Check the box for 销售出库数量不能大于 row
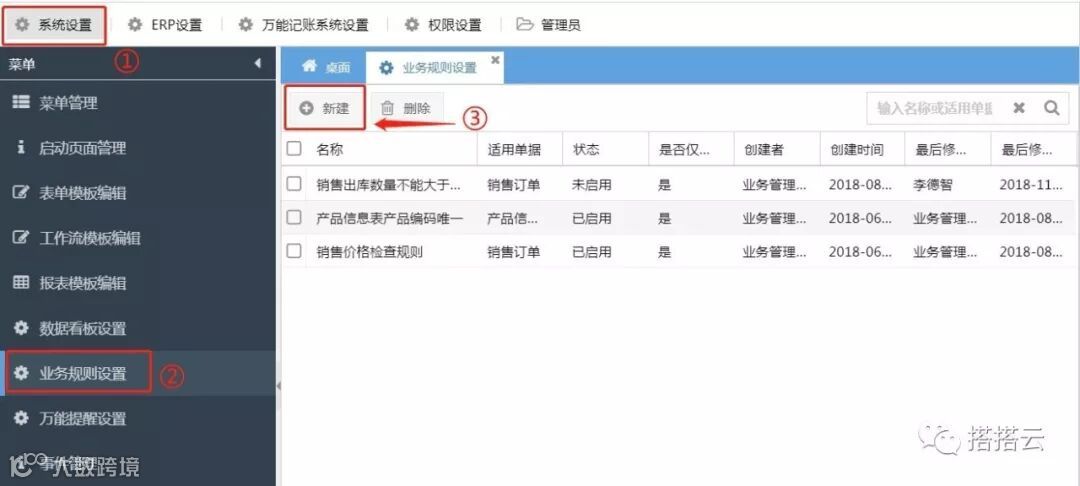 click(294, 184)
